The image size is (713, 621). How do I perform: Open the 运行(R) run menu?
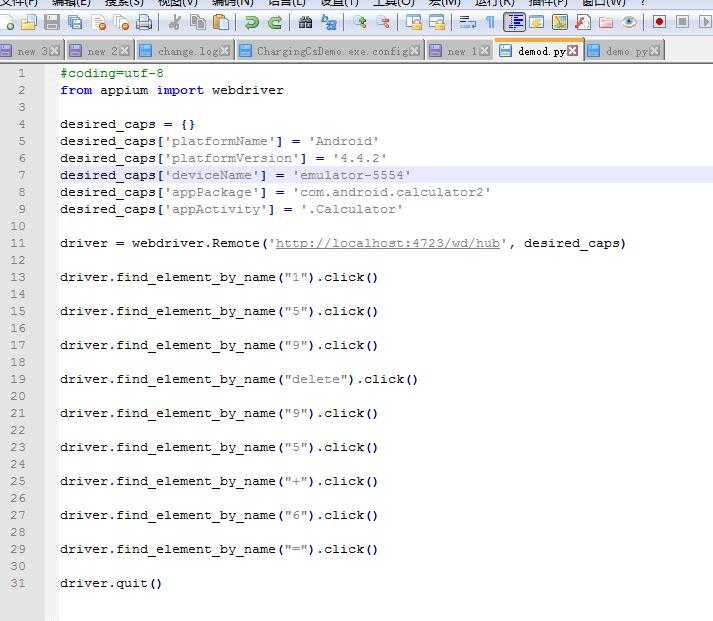click(494, 3)
